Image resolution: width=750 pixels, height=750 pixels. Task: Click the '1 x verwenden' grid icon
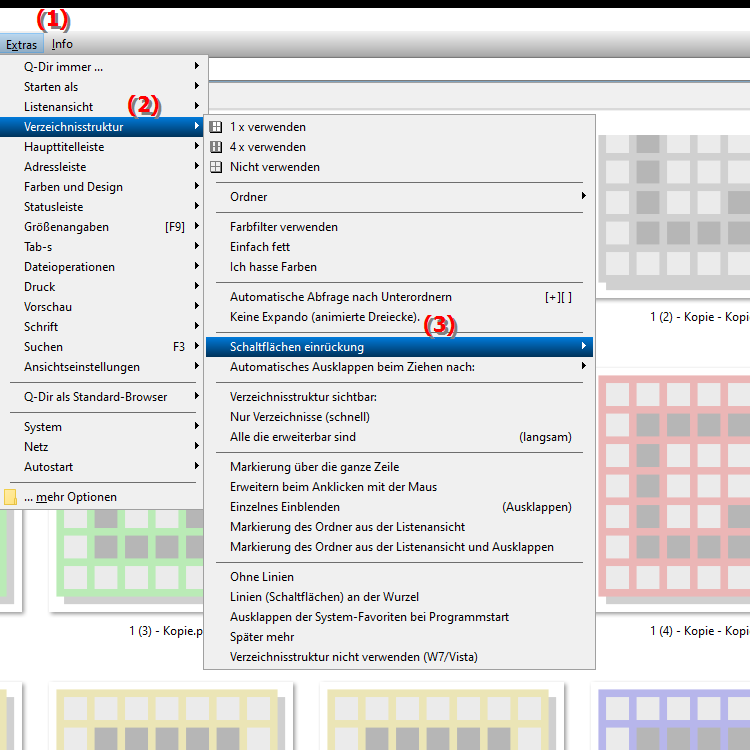point(216,127)
